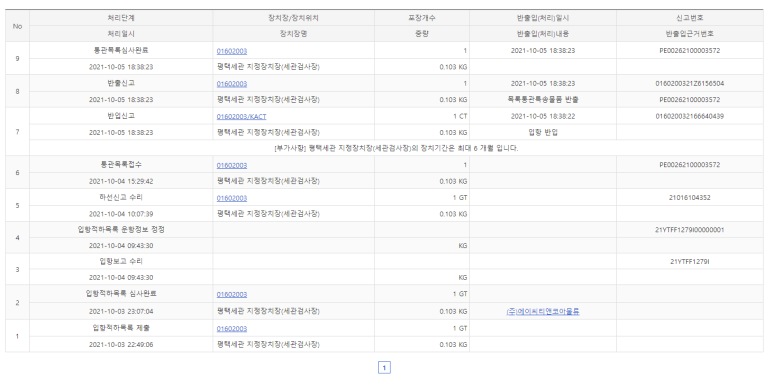Screen dimensions: 773x375
Task: Click 2021-10-04 09:43:30 in row No 4
Action: [121, 246]
